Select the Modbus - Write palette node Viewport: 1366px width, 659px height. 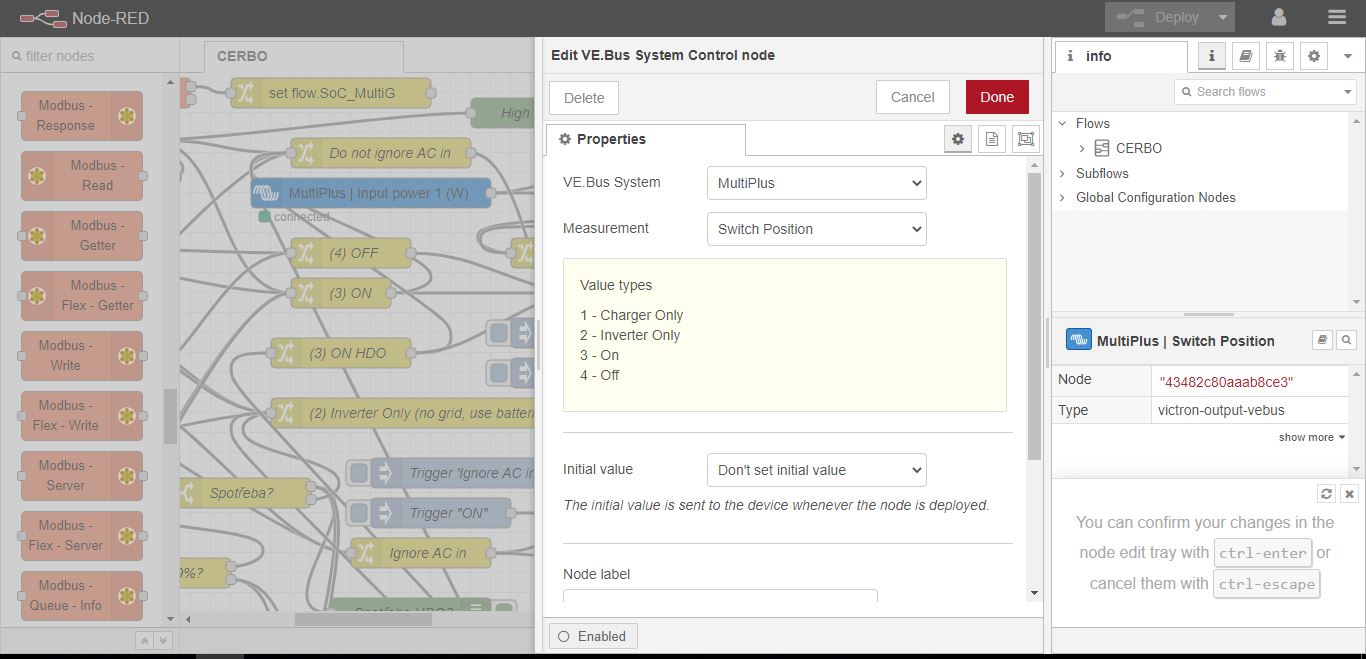(82, 356)
